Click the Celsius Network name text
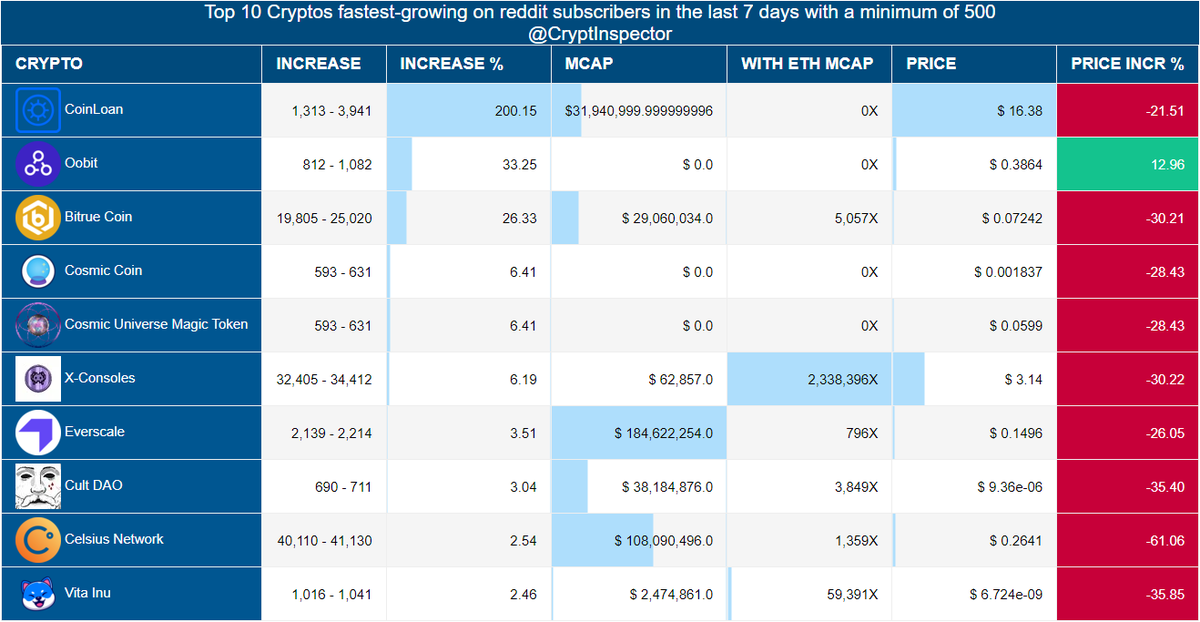Image resolution: width=1200 pixels, height=622 pixels. coord(114,539)
